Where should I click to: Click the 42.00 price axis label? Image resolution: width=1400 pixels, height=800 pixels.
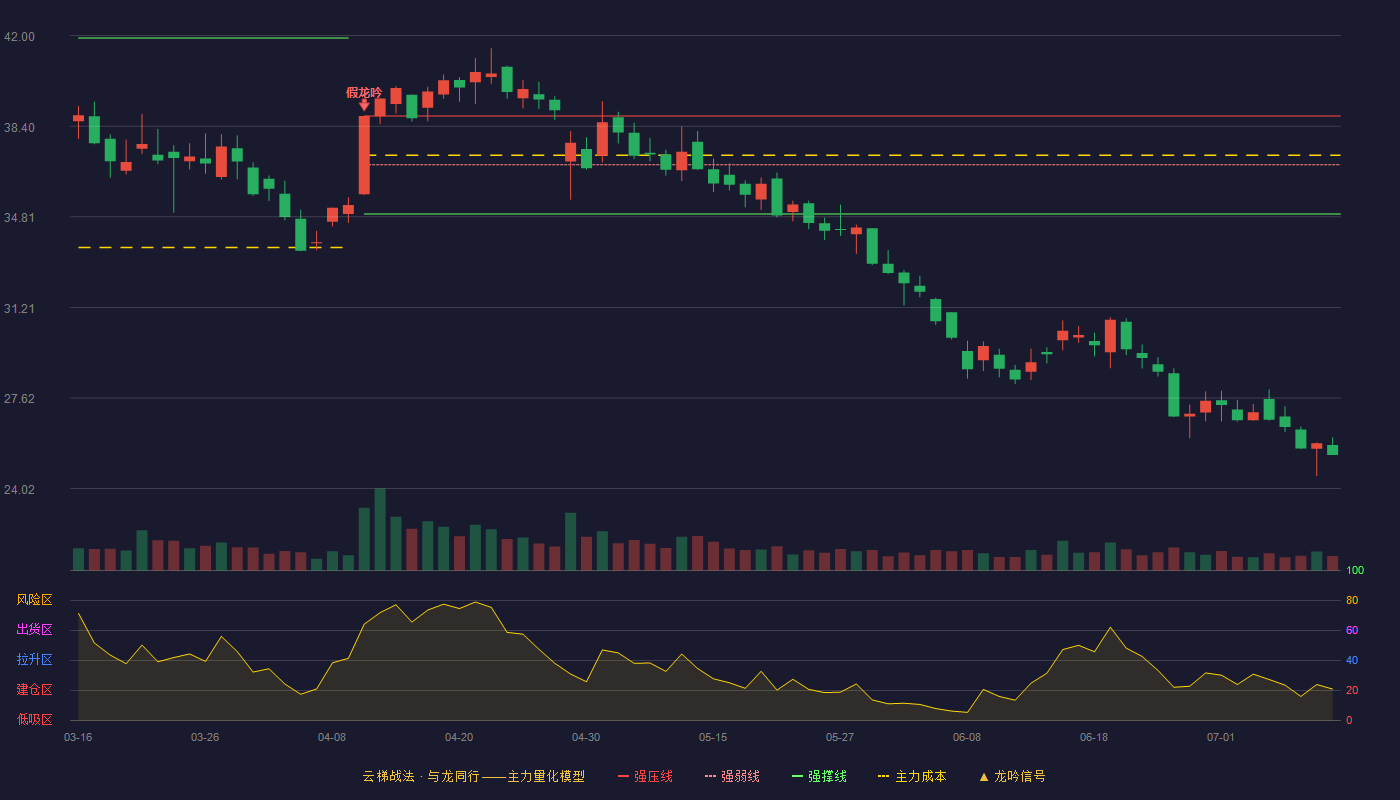pos(19,37)
